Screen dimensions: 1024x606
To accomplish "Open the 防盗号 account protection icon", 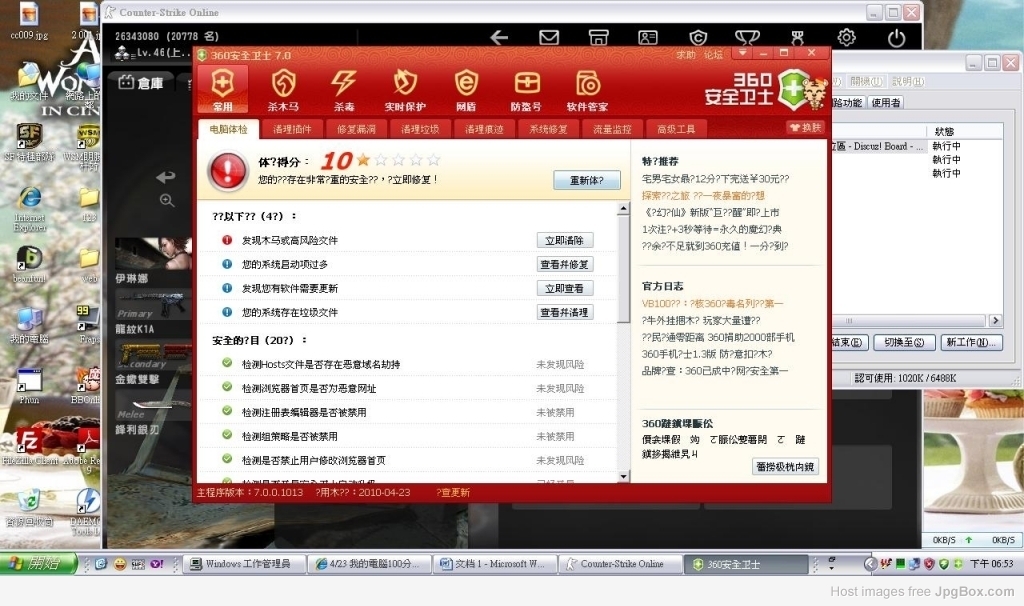I will point(526,89).
